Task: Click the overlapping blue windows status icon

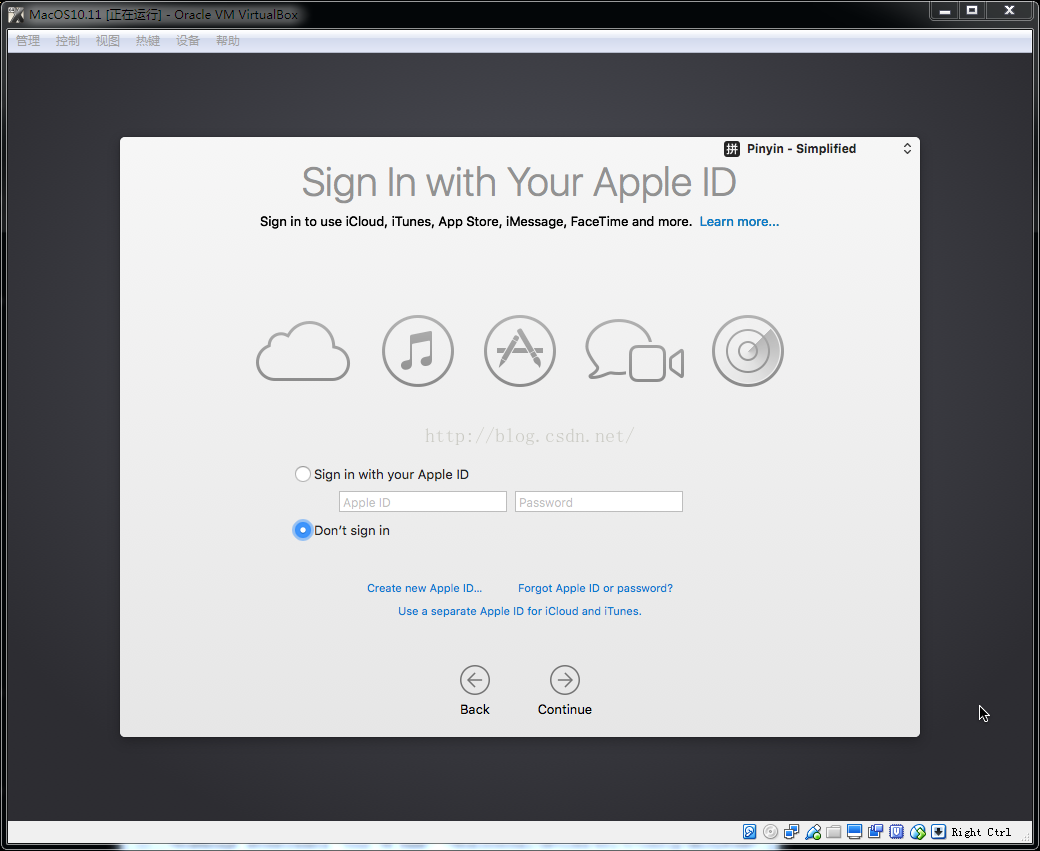Action: click(876, 832)
